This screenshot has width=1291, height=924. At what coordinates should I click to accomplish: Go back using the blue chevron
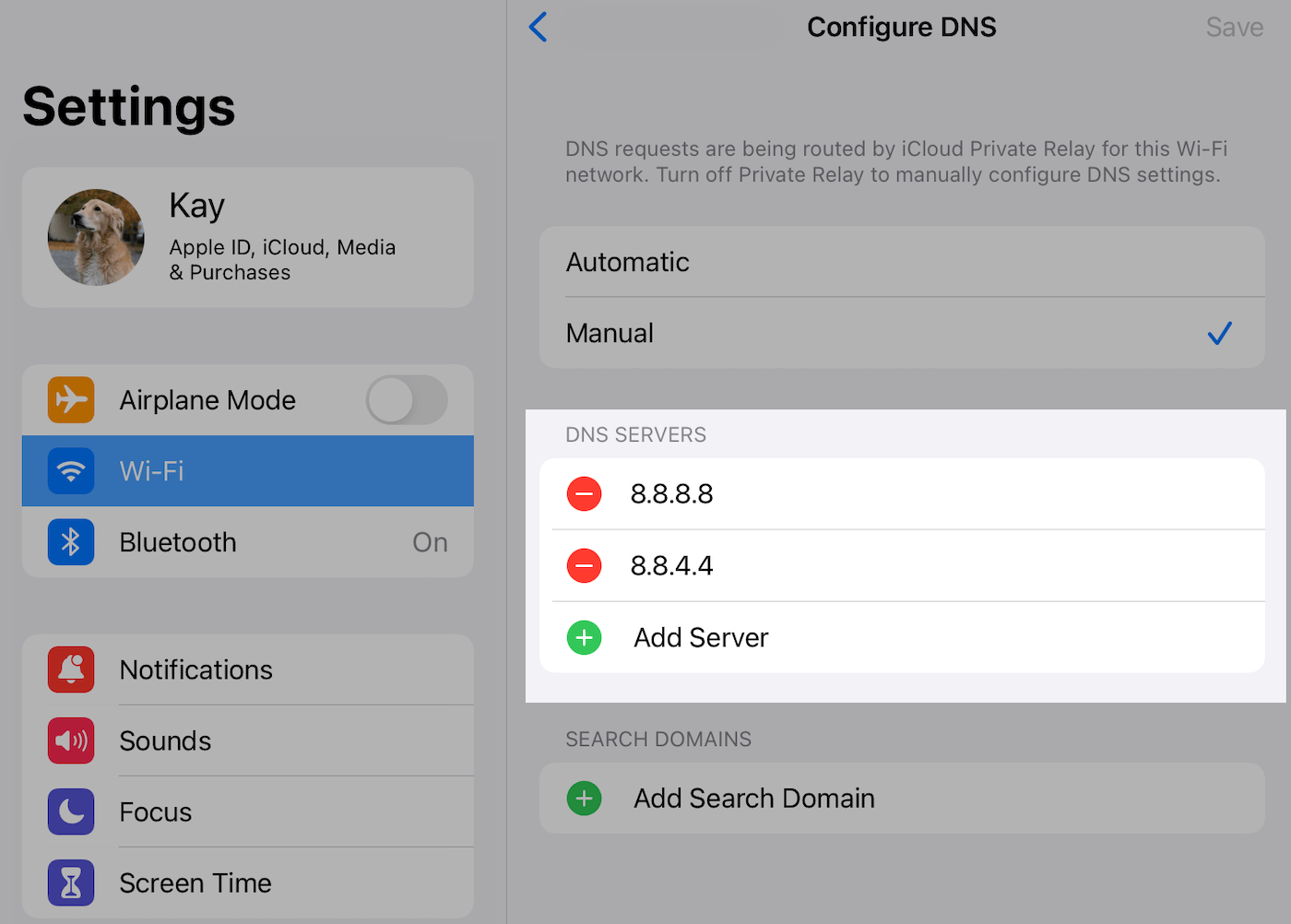539,27
